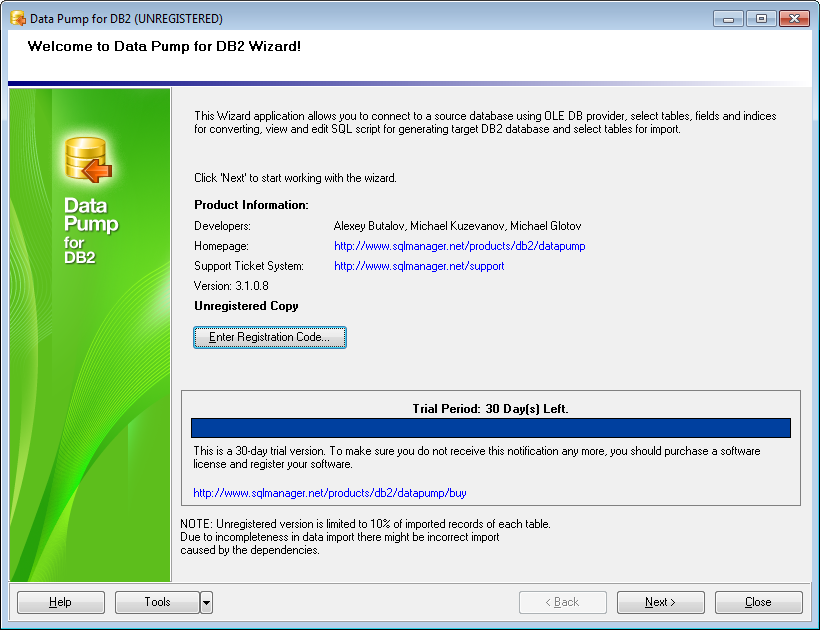Minimize the Data Pump window
The image size is (820, 630).
click(728, 19)
